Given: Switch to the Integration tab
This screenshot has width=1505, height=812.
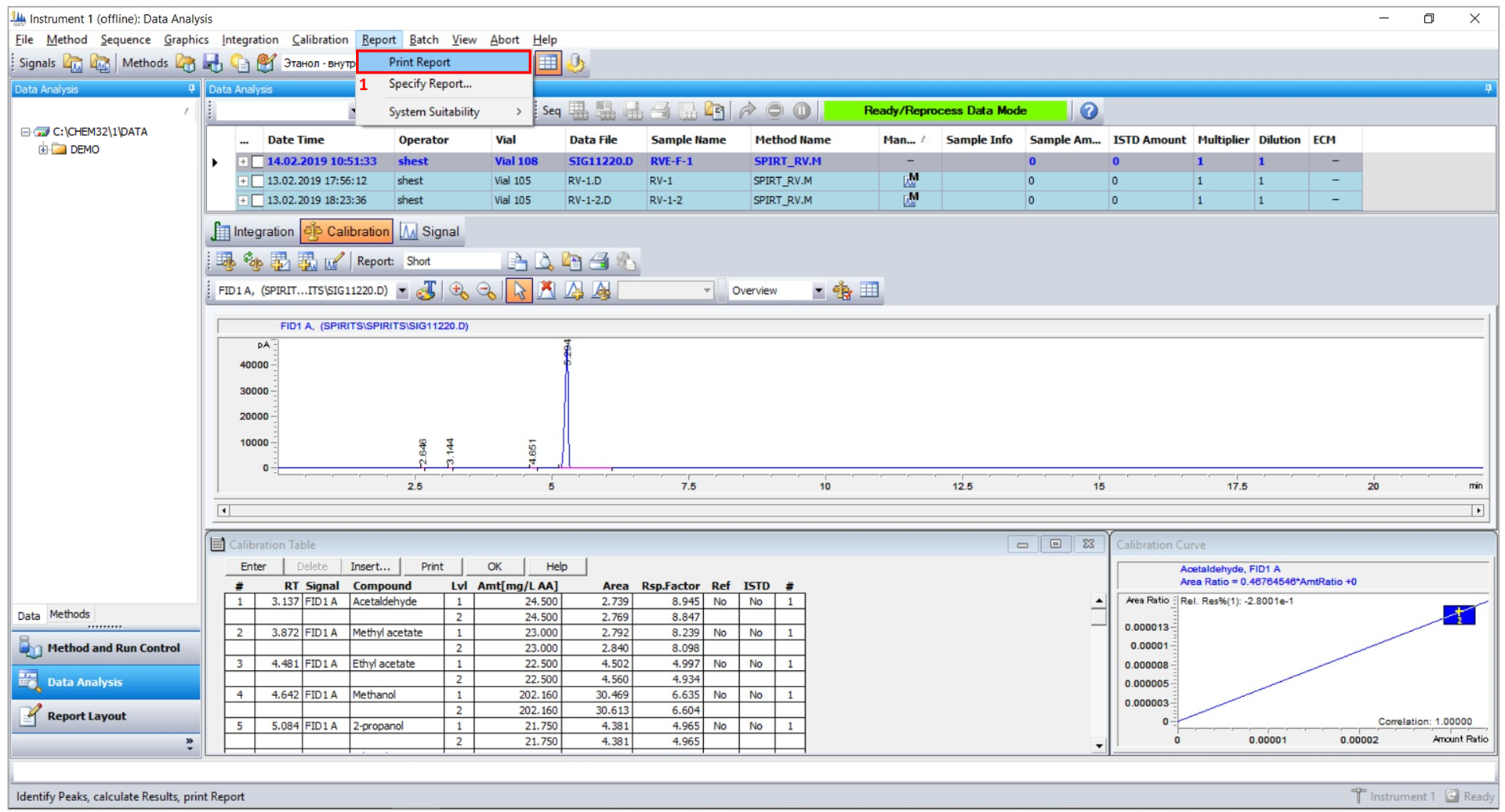Looking at the screenshot, I should (x=254, y=231).
